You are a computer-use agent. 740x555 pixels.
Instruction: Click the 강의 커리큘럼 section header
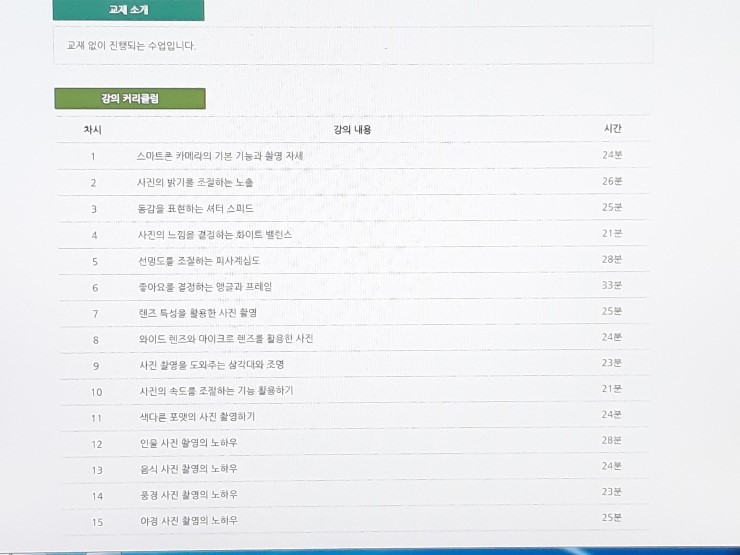[130, 98]
